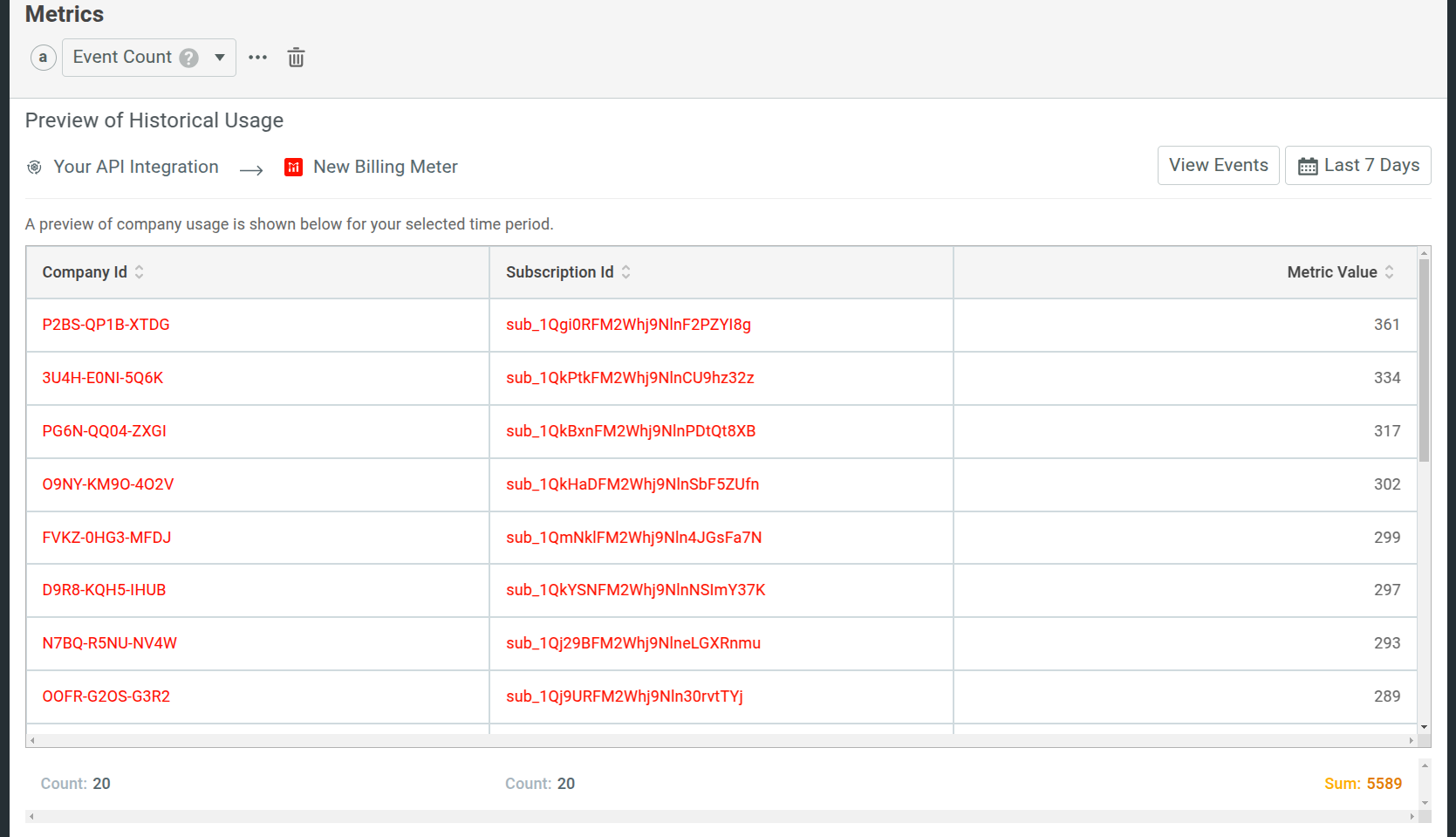
Task: Open the Last 7 Days date range picker
Action: 1357,165
